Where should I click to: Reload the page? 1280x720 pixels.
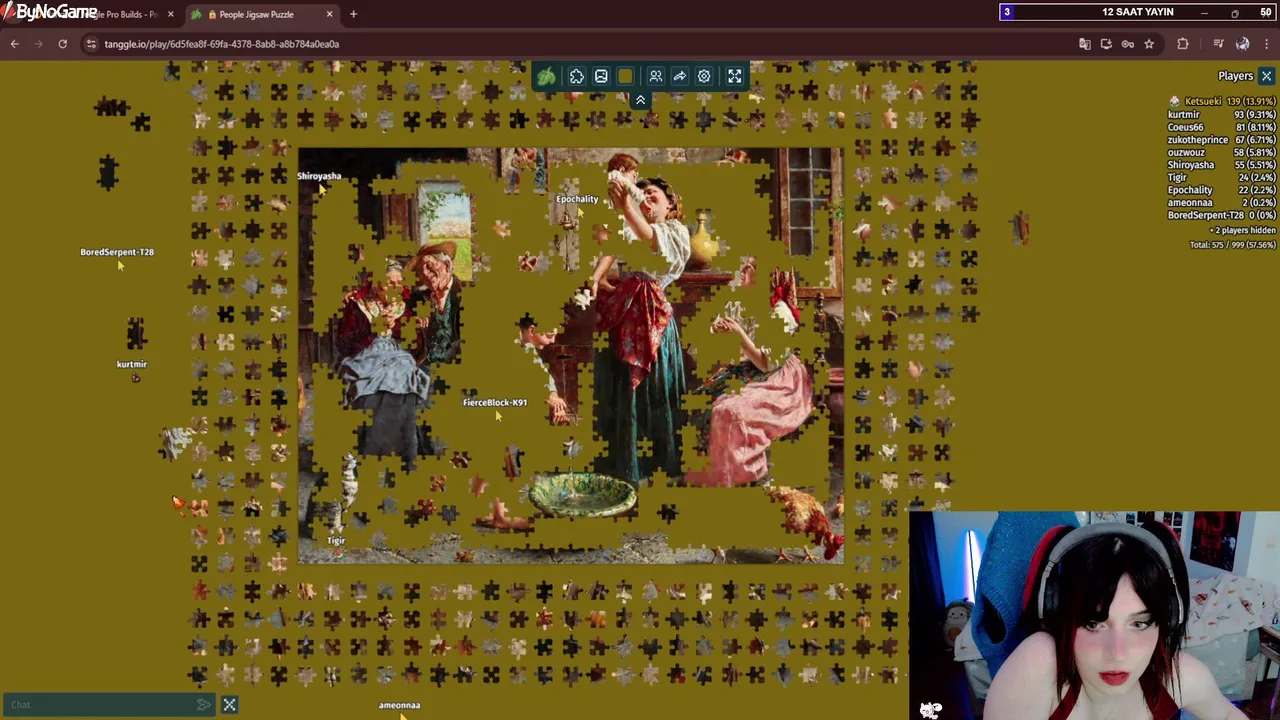tap(62, 44)
